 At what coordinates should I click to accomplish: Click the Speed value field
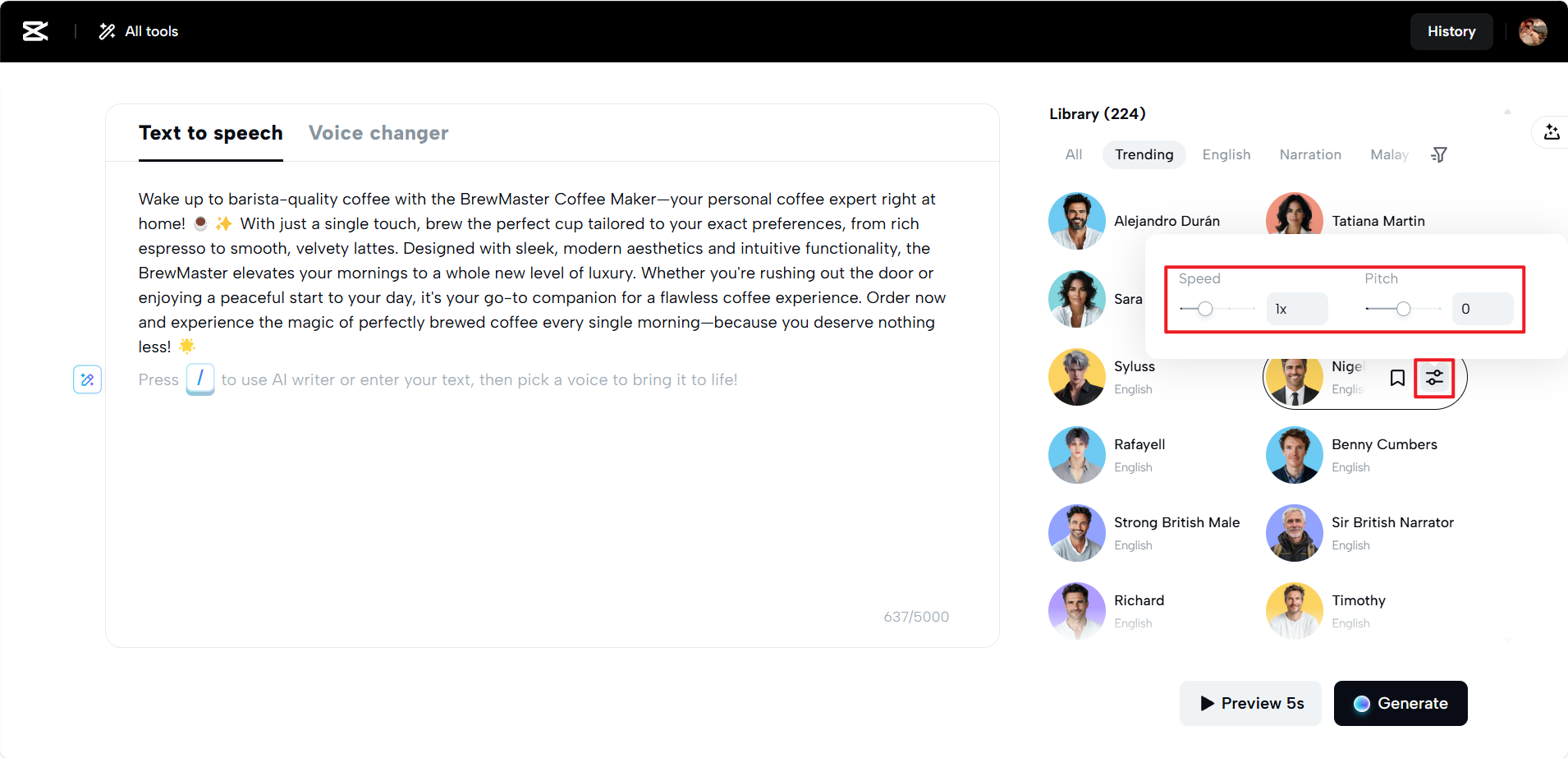pos(1296,309)
